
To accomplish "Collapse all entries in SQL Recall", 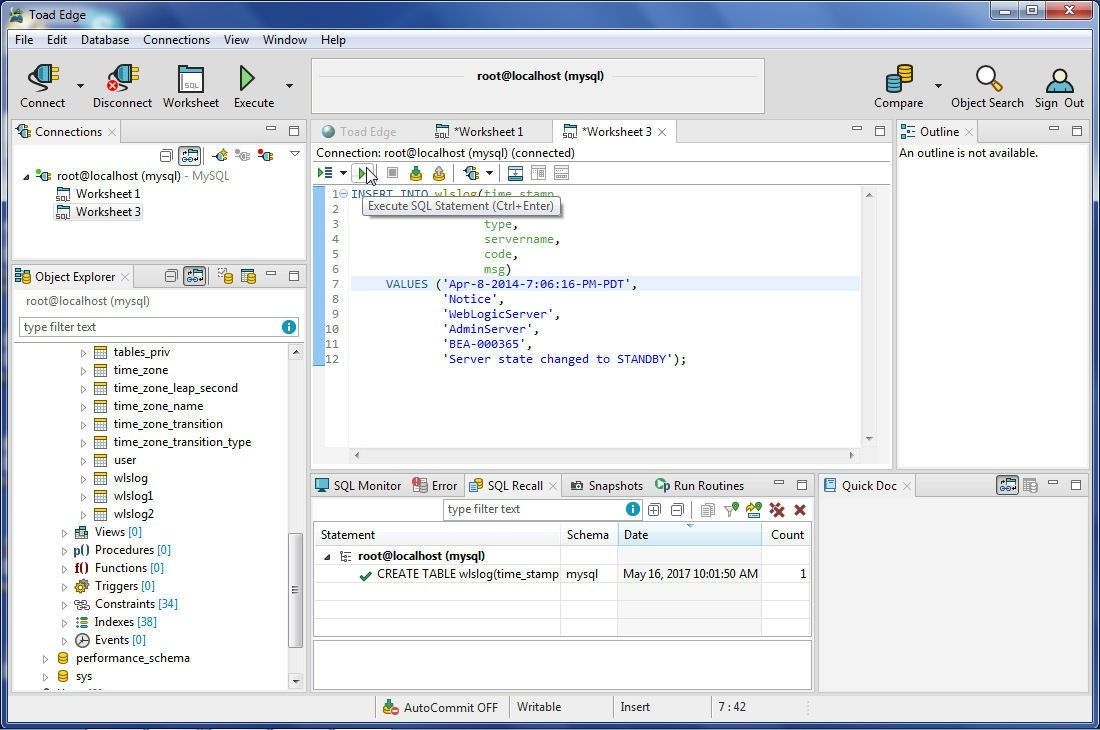I will pos(677,510).
